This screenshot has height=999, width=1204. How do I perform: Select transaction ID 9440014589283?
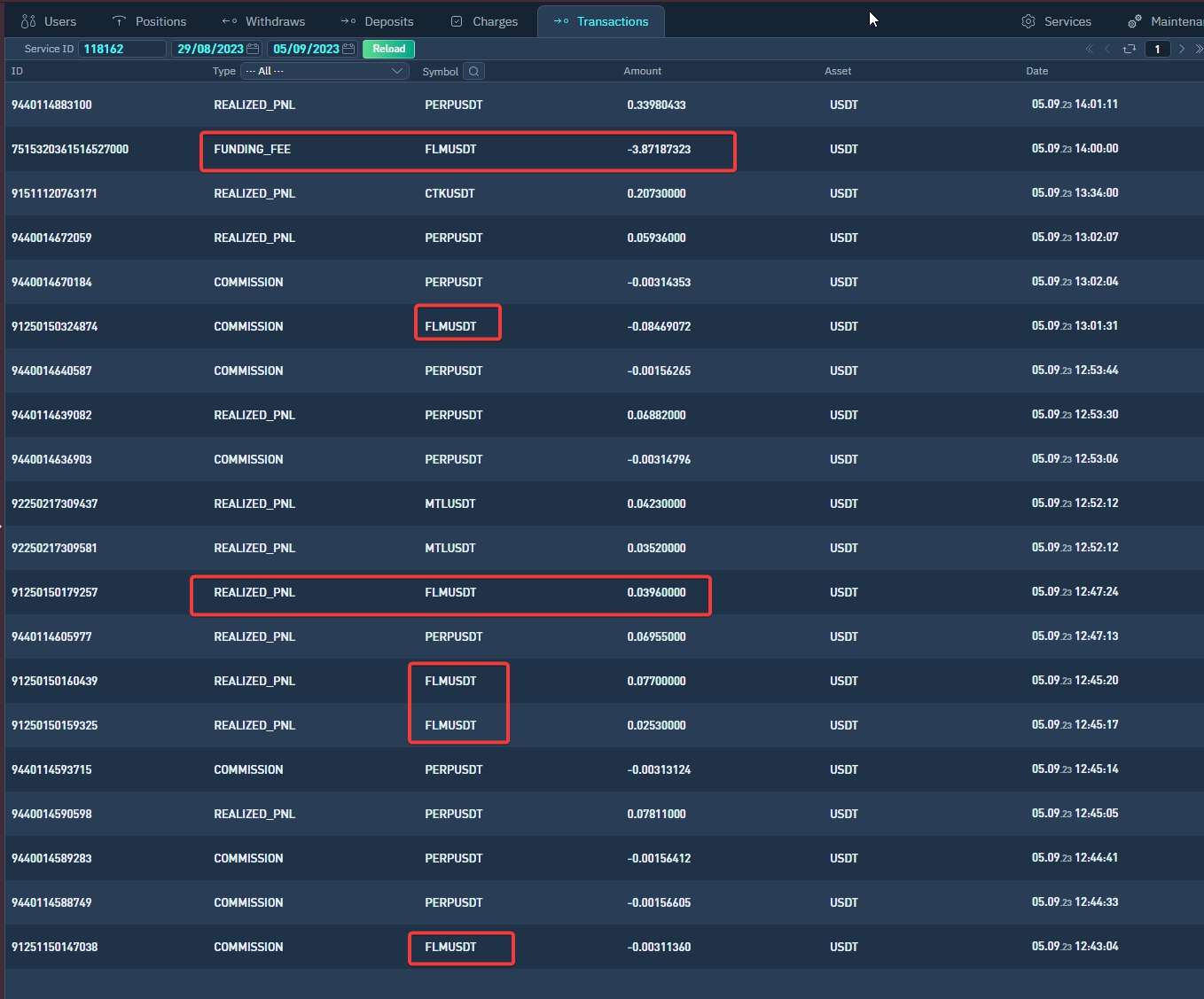(x=51, y=858)
